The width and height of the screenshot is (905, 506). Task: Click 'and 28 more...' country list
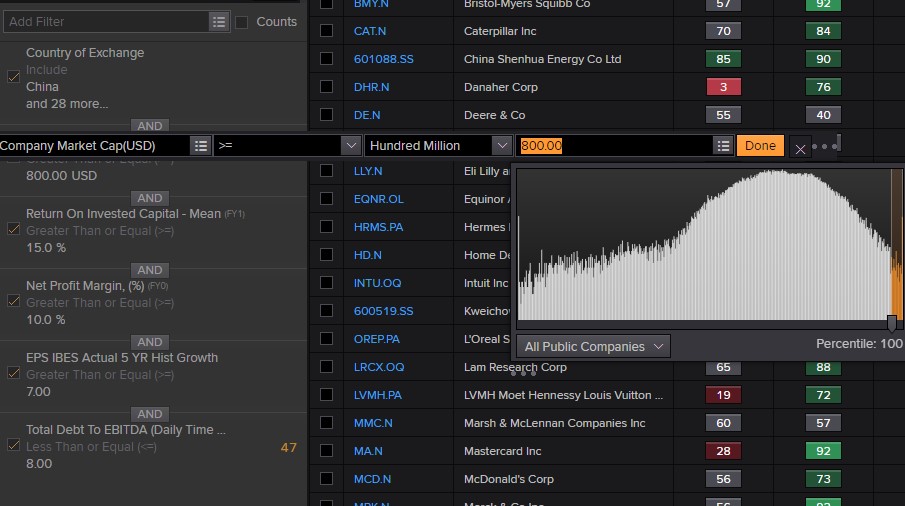click(x=67, y=104)
